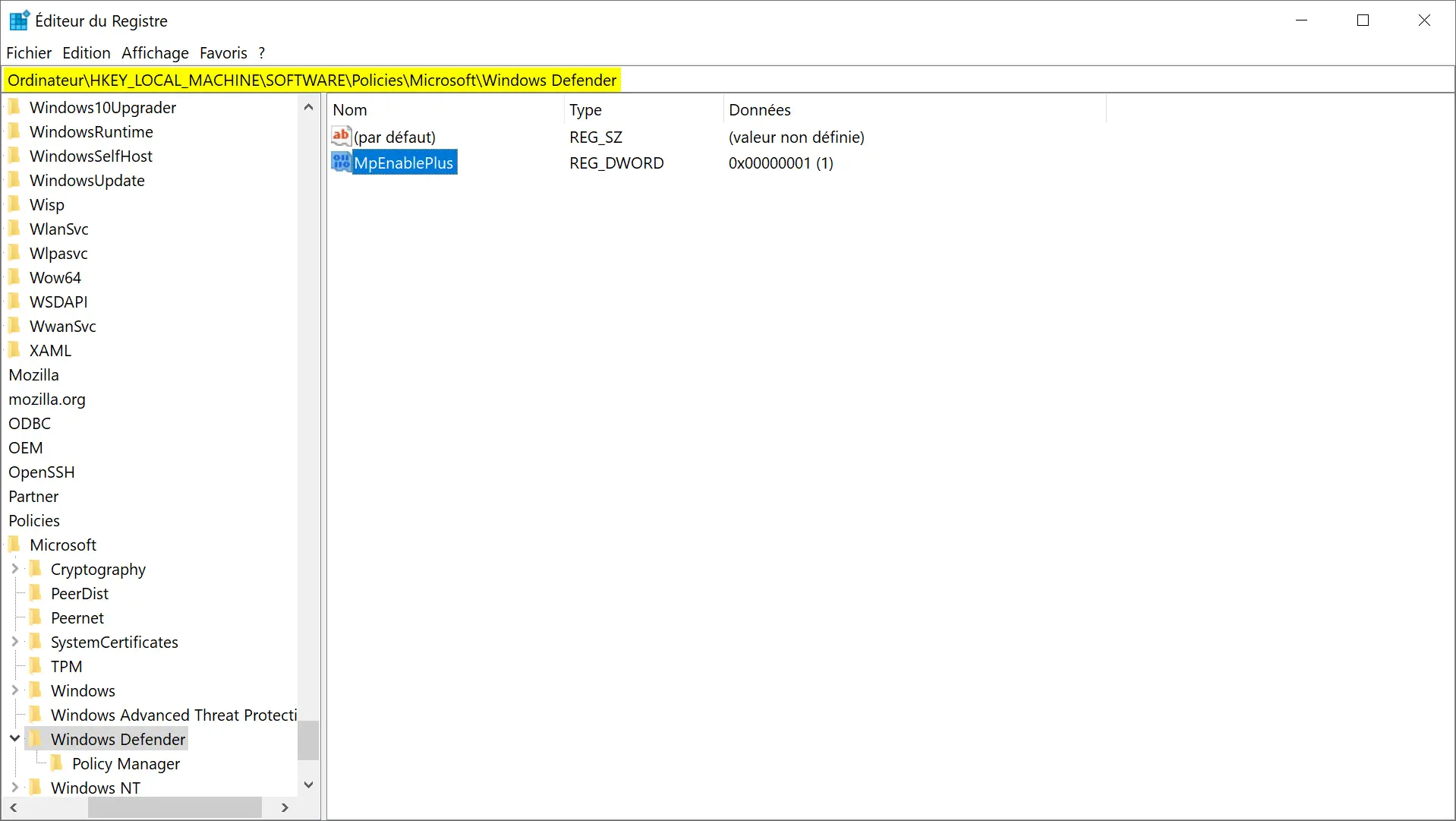Open the Affichage menu
1456x821 pixels.
[155, 53]
